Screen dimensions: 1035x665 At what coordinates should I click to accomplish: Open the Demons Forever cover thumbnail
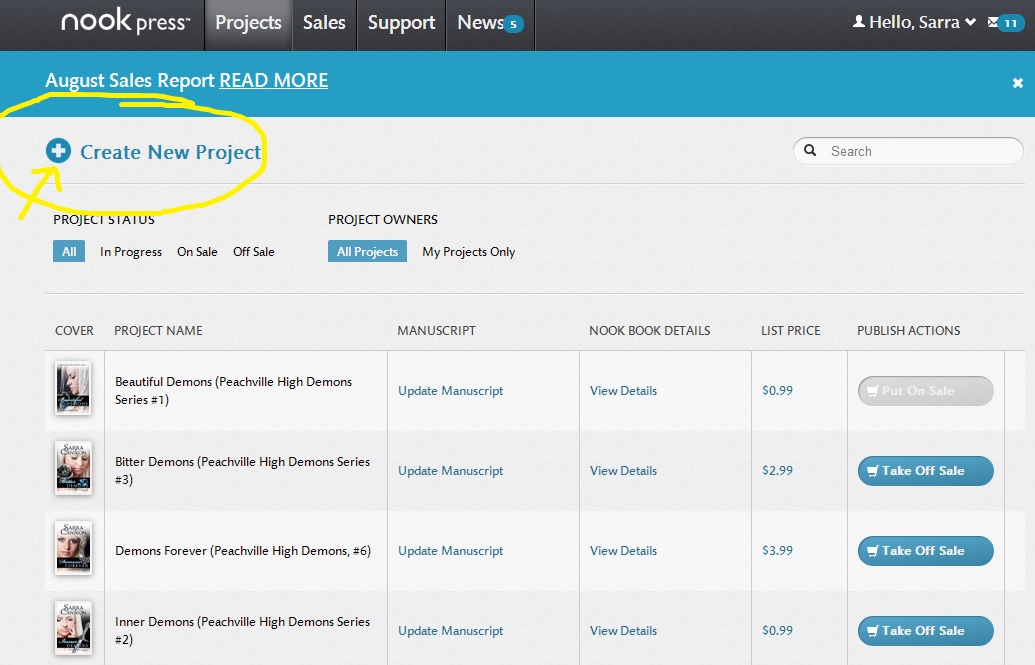(73, 548)
